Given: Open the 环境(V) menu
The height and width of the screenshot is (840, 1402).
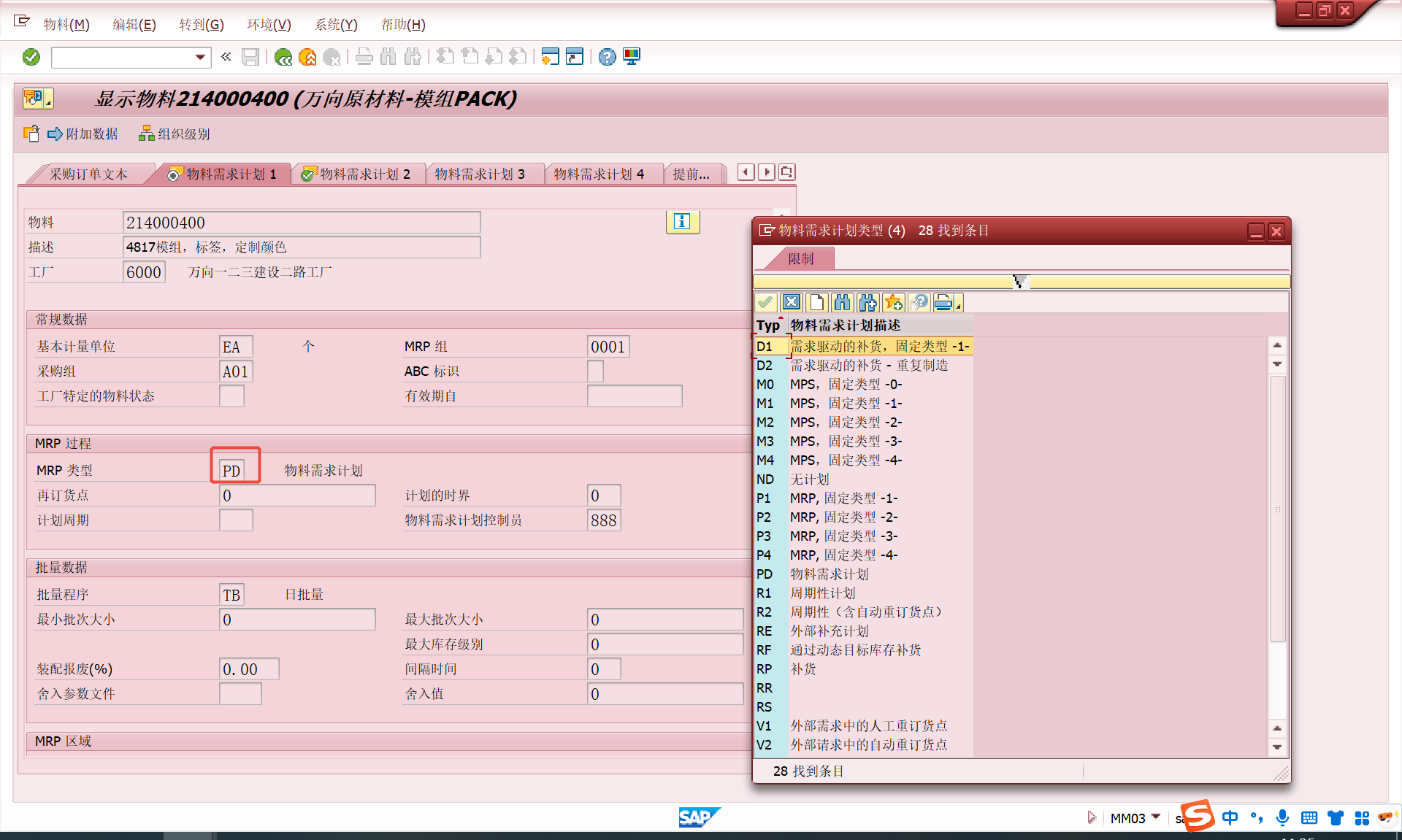Looking at the screenshot, I should pyautogui.click(x=269, y=24).
